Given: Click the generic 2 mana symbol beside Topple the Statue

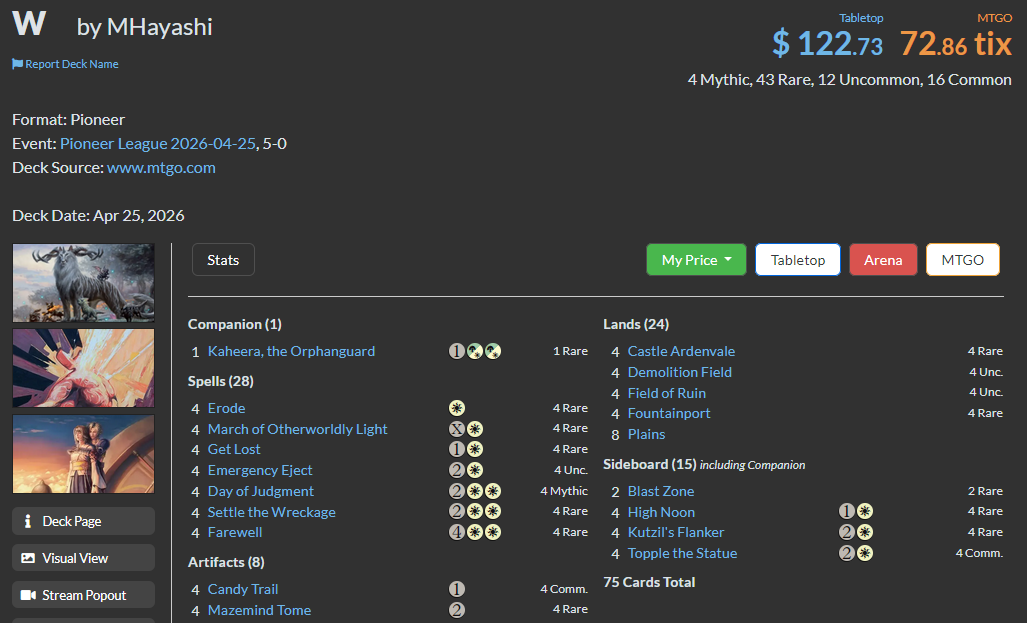Looking at the screenshot, I should (847, 553).
